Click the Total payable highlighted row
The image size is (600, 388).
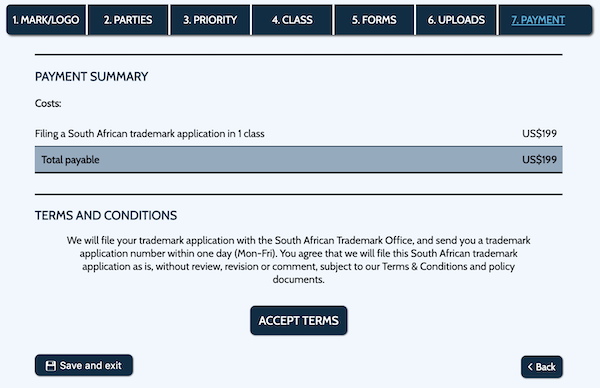coord(298,160)
